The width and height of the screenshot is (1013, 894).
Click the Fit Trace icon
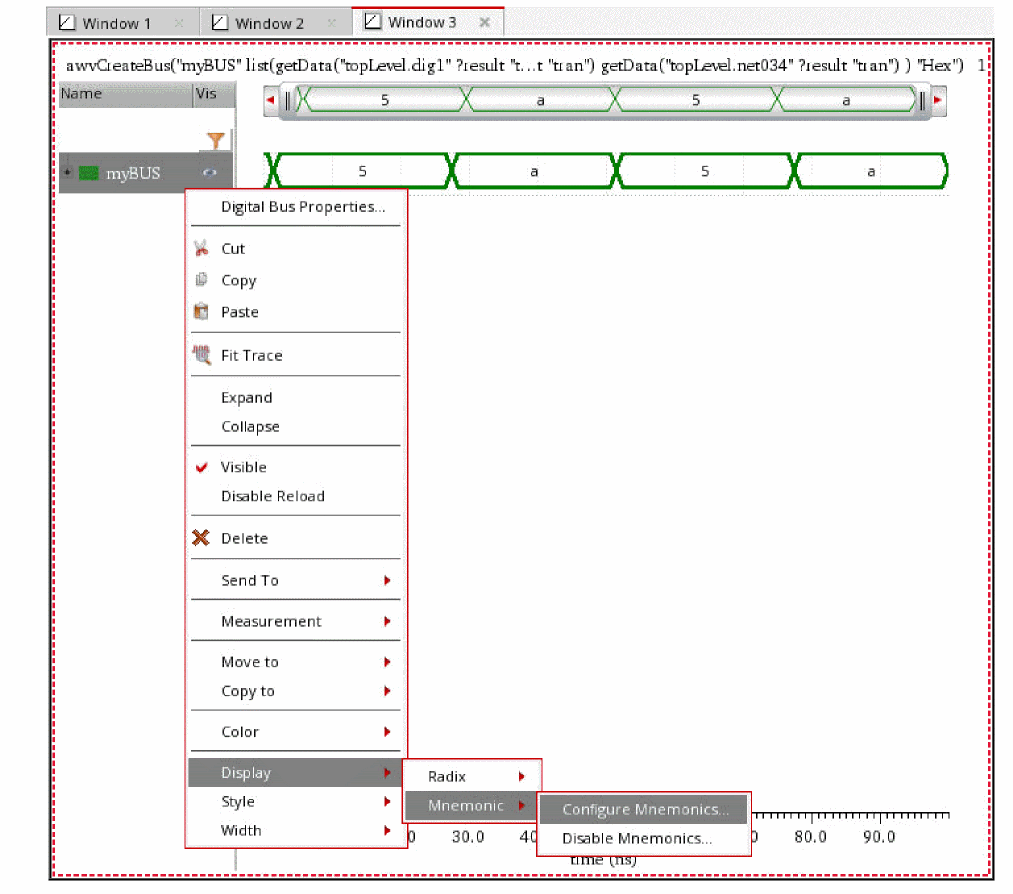[202, 355]
